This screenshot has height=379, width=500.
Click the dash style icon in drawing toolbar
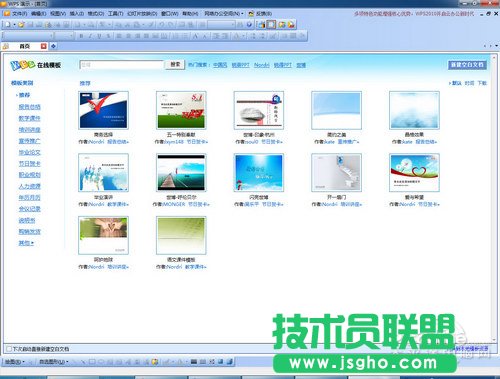203,361
